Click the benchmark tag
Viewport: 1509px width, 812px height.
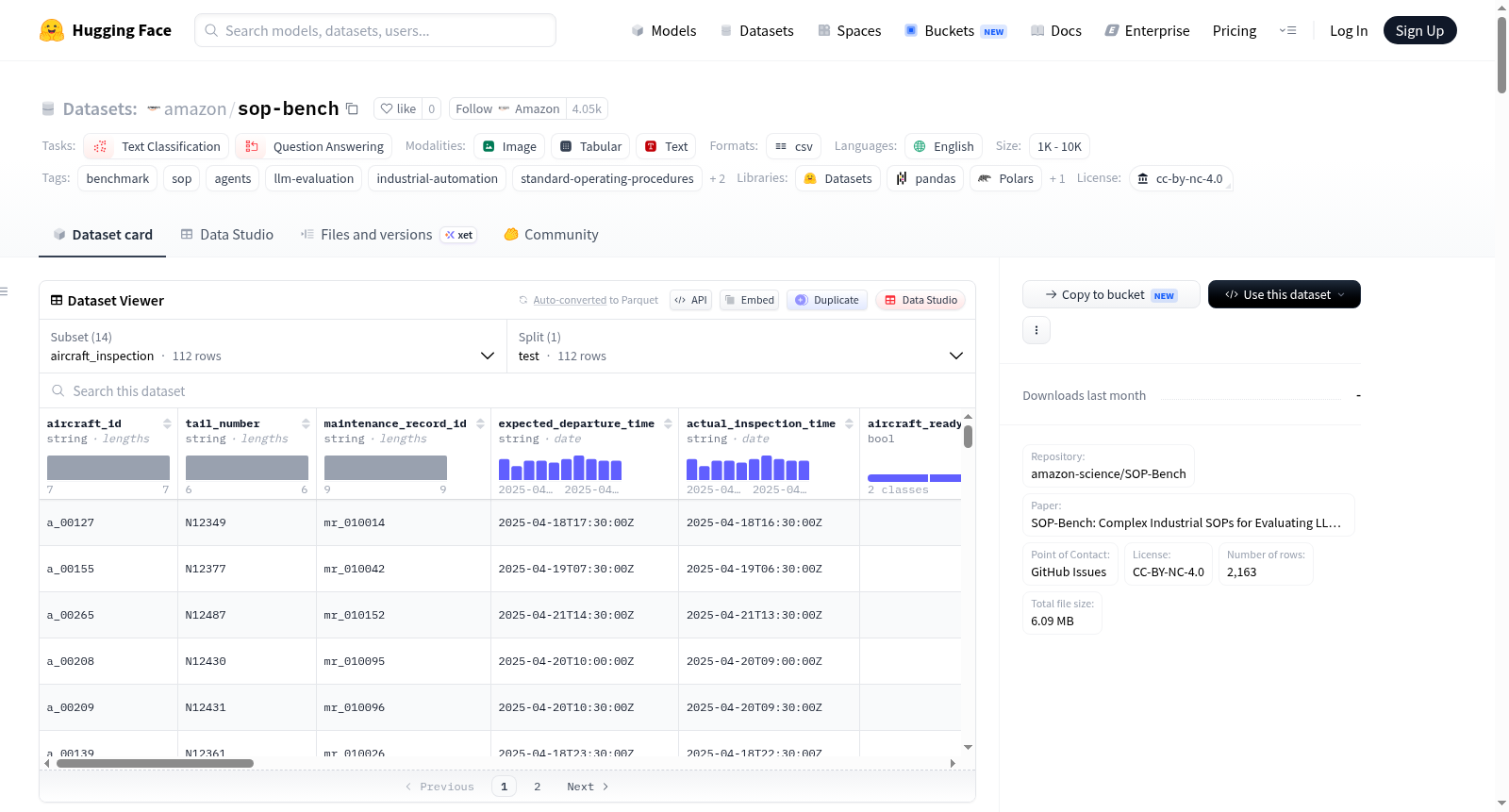(x=118, y=178)
